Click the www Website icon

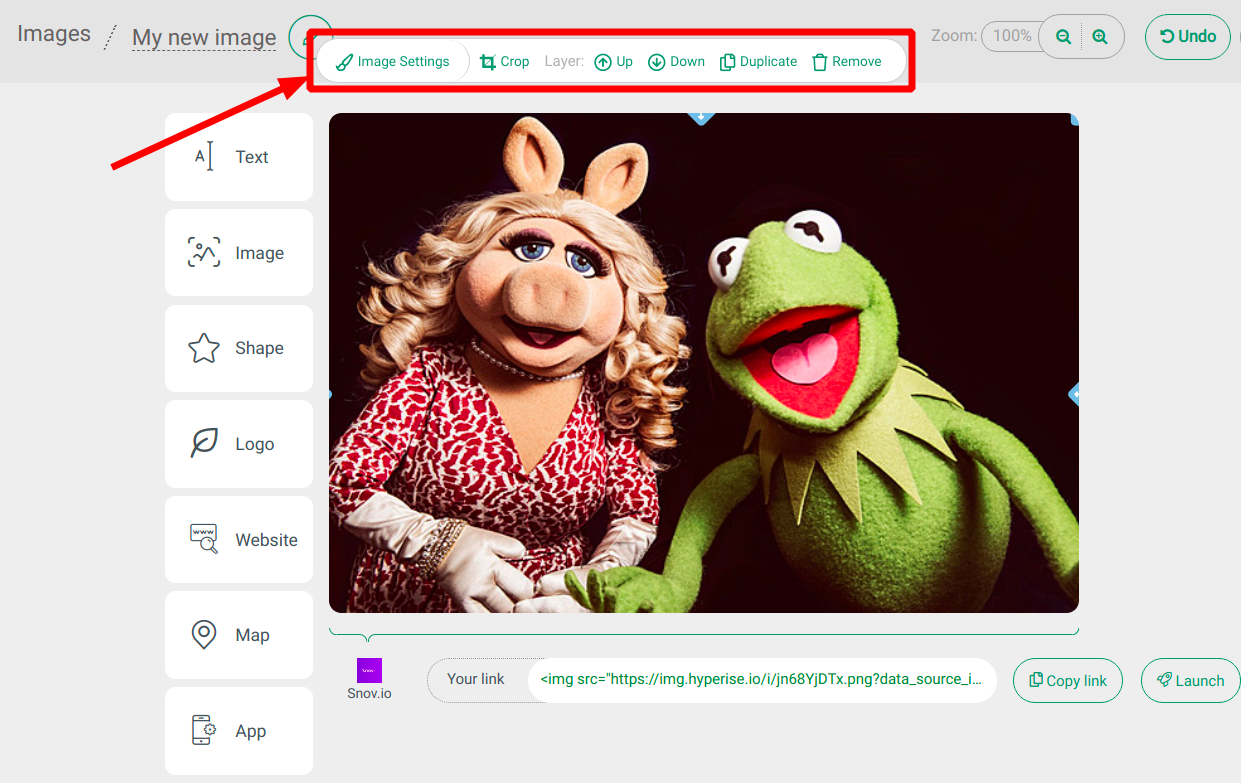(204, 539)
